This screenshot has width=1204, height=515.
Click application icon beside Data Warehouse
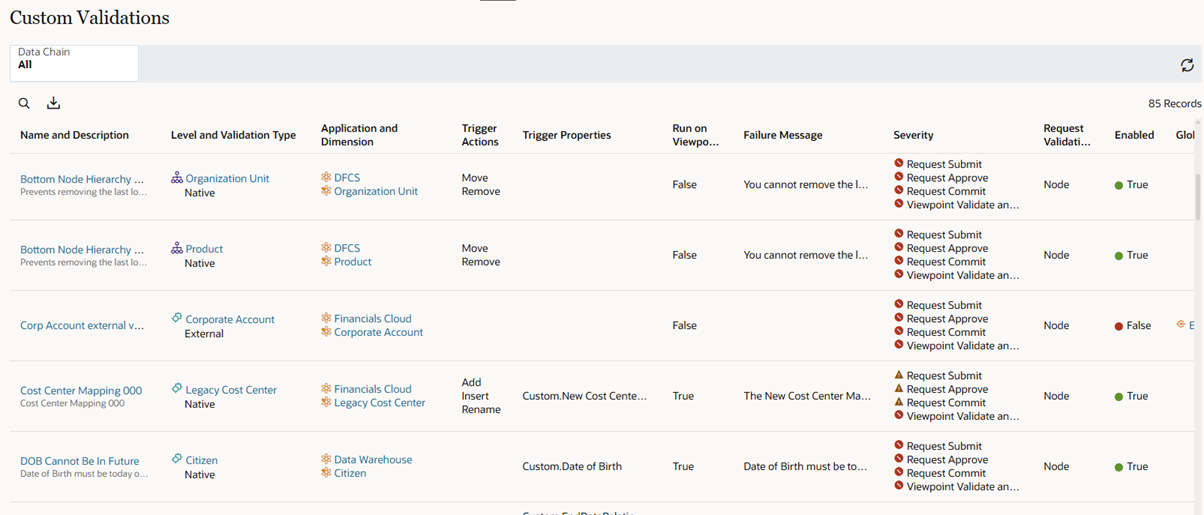(x=326, y=459)
